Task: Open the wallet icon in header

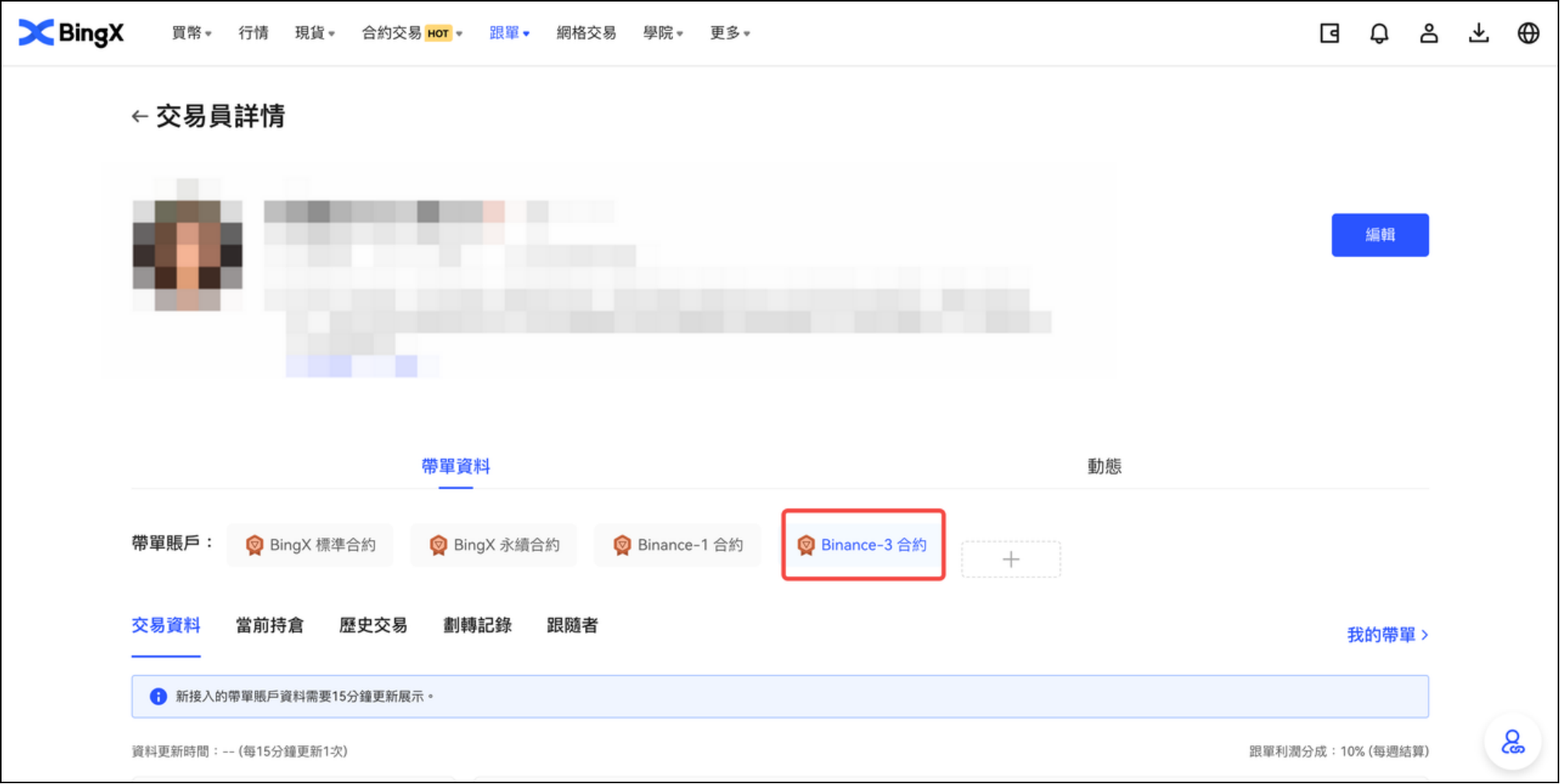Action: (x=1330, y=33)
